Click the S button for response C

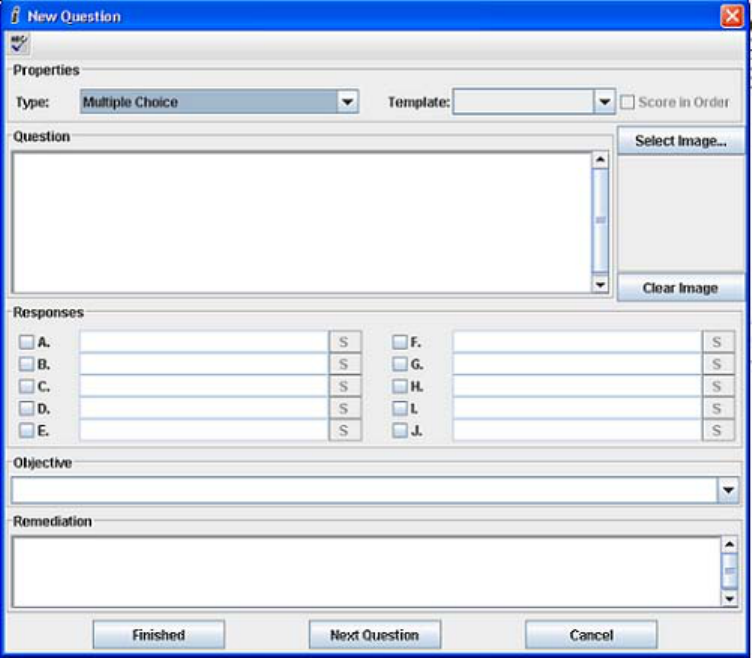click(x=345, y=386)
